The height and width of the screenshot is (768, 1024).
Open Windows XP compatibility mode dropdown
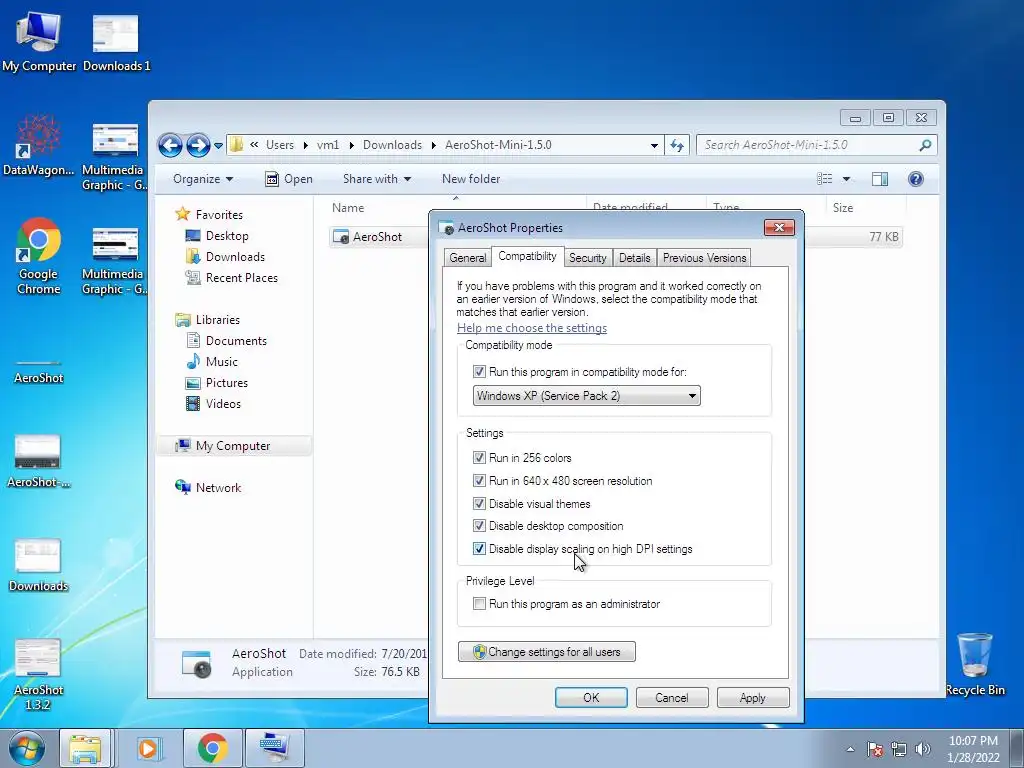point(586,396)
